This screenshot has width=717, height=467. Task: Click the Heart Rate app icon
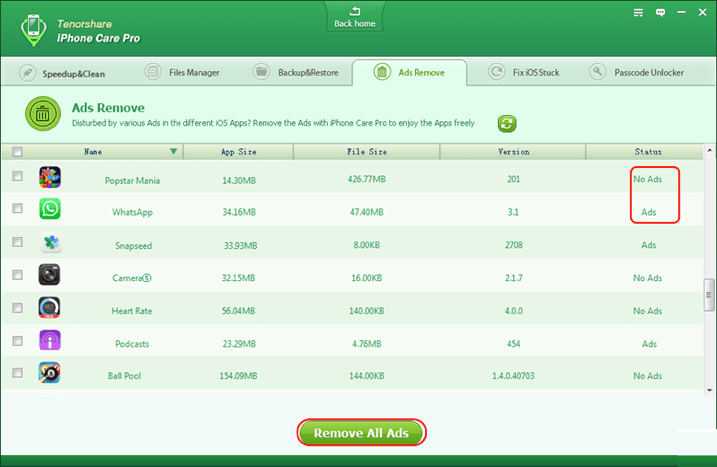[49, 307]
